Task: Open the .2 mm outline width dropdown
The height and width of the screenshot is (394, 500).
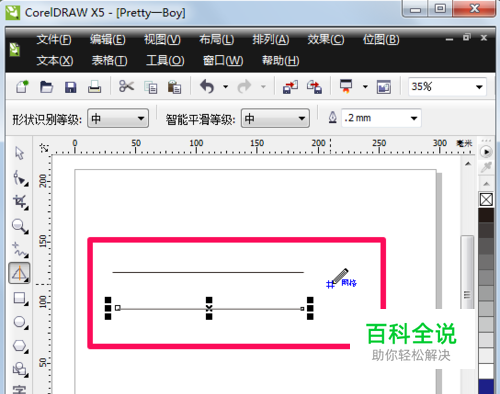Action: 414,118
